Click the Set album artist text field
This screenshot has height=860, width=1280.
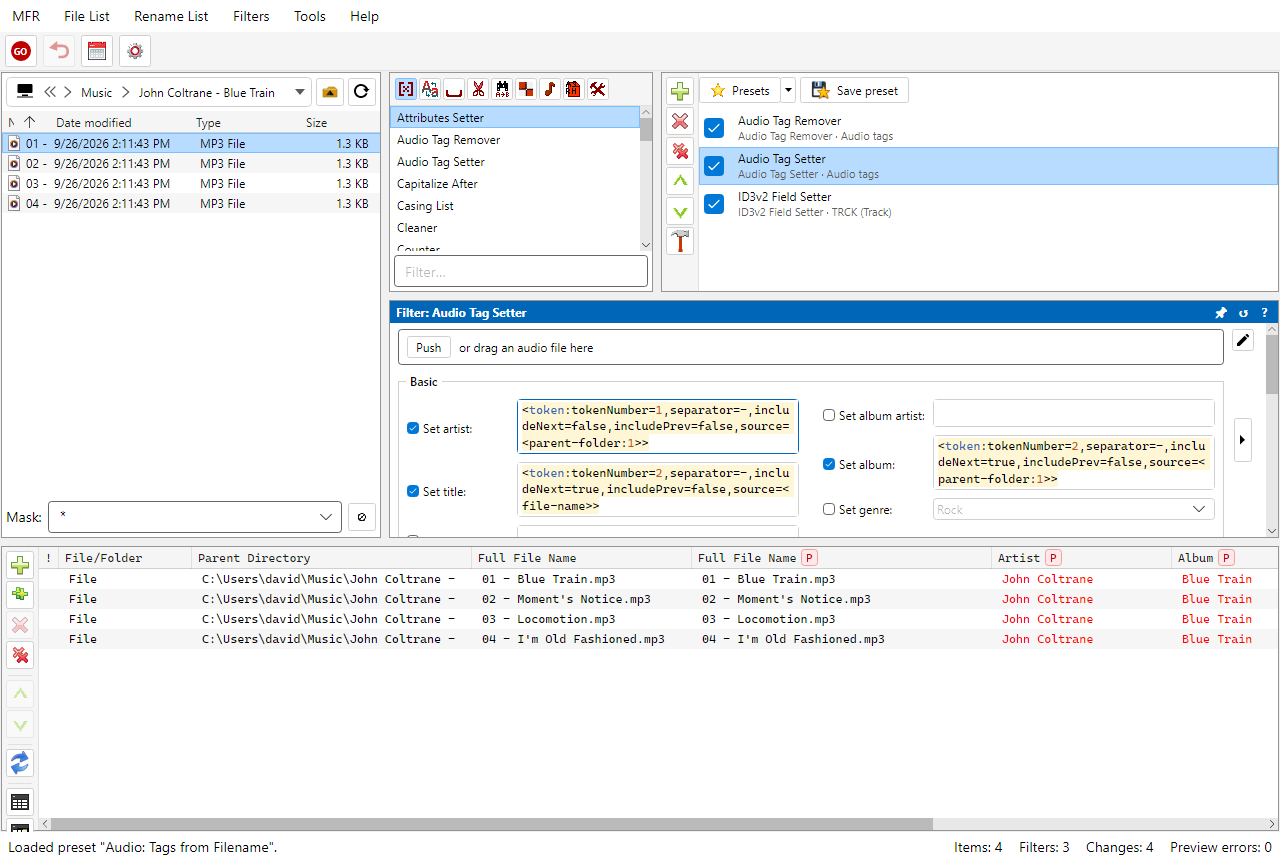pyautogui.click(x=1074, y=414)
